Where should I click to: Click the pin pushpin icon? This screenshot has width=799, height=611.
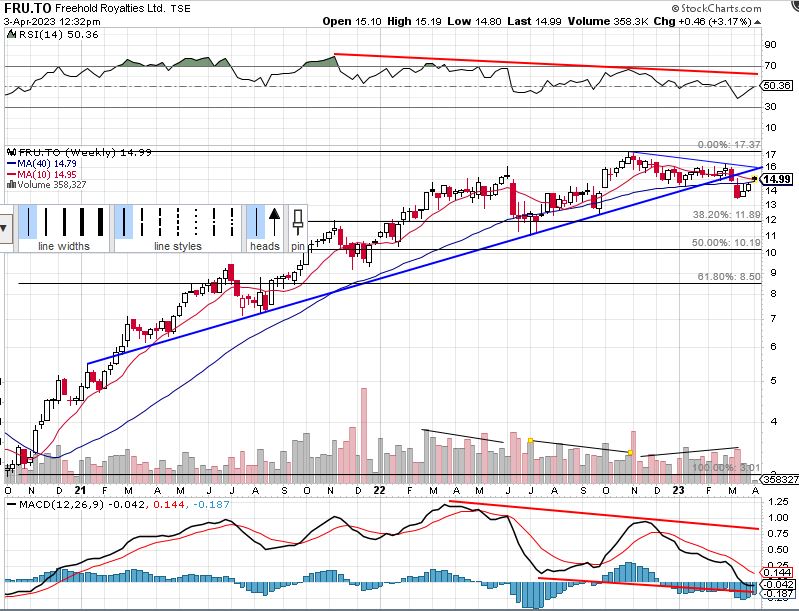coord(298,222)
